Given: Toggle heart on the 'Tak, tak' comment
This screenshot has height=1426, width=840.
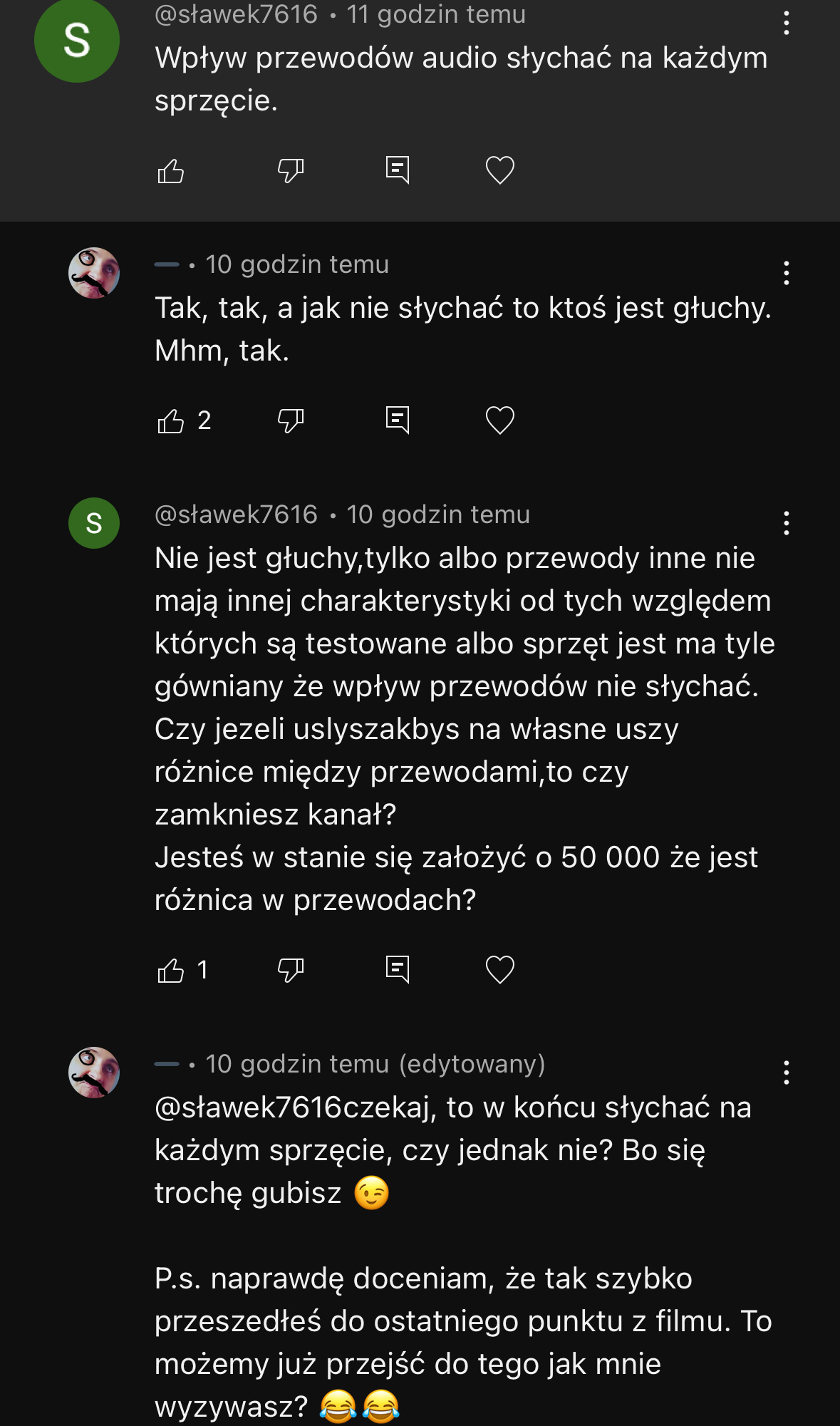Looking at the screenshot, I should [499, 420].
